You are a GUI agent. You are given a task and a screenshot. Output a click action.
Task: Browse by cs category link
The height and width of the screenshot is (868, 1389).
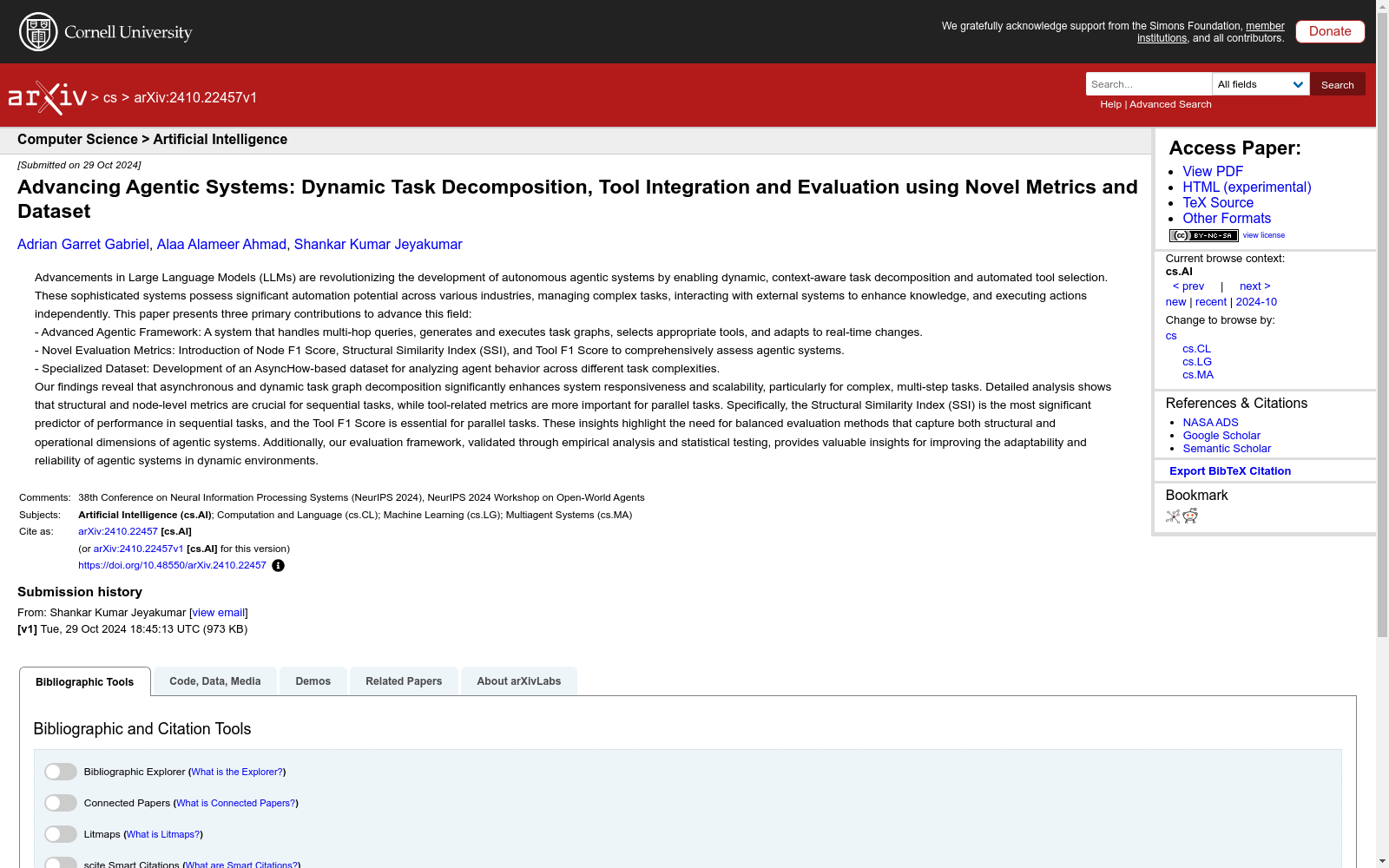pos(1171,336)
